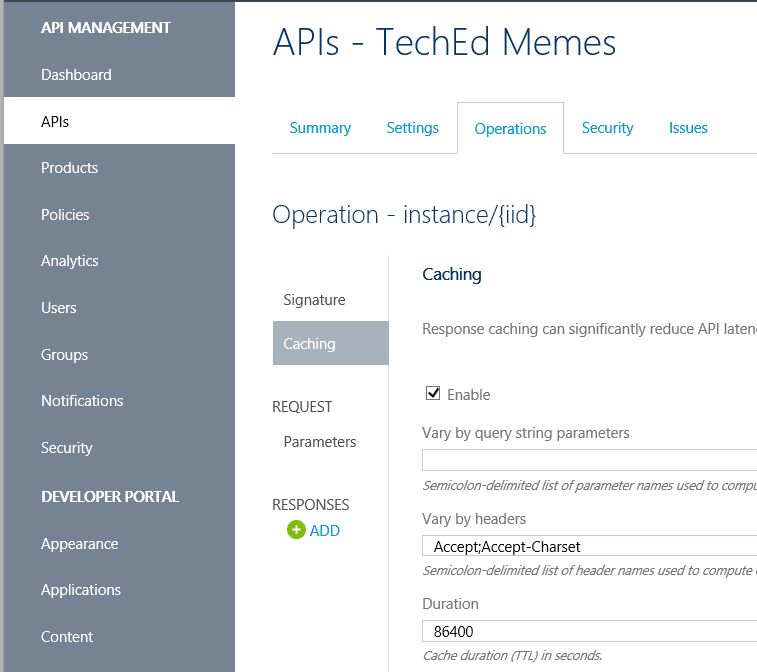Click the APIs - TechEd Memes title

(444, 42)
